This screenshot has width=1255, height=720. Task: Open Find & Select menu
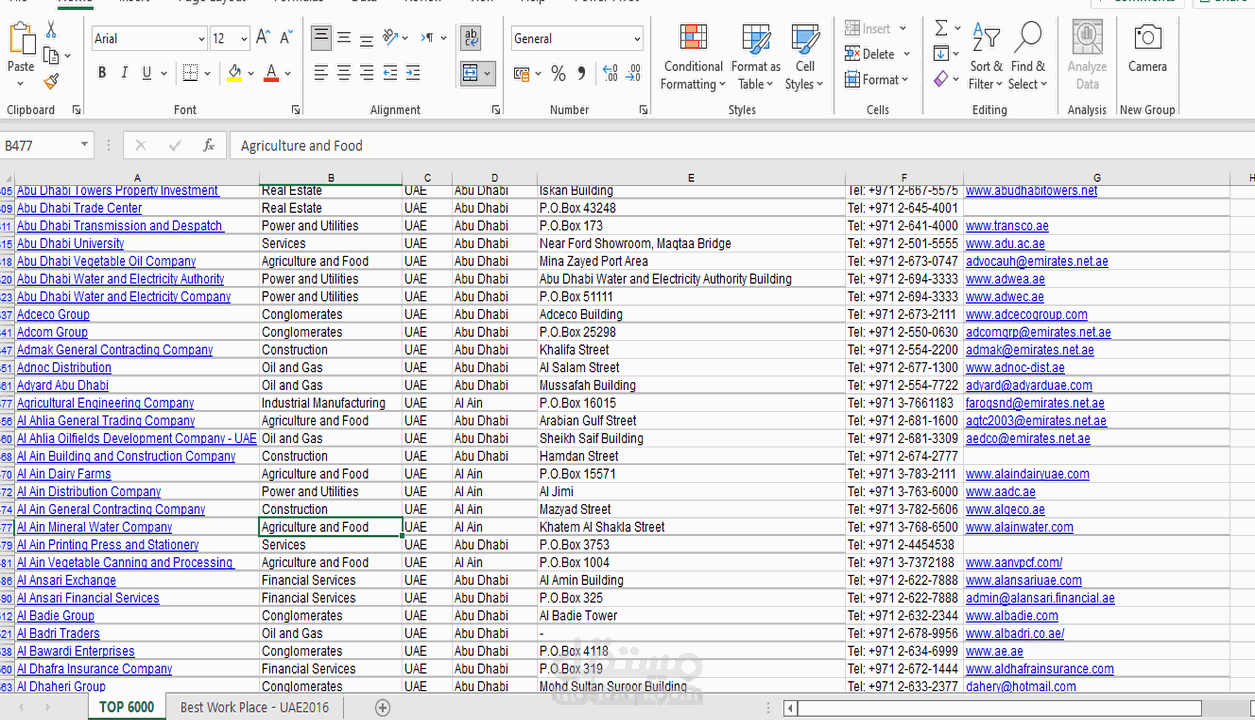point(1028,56)
